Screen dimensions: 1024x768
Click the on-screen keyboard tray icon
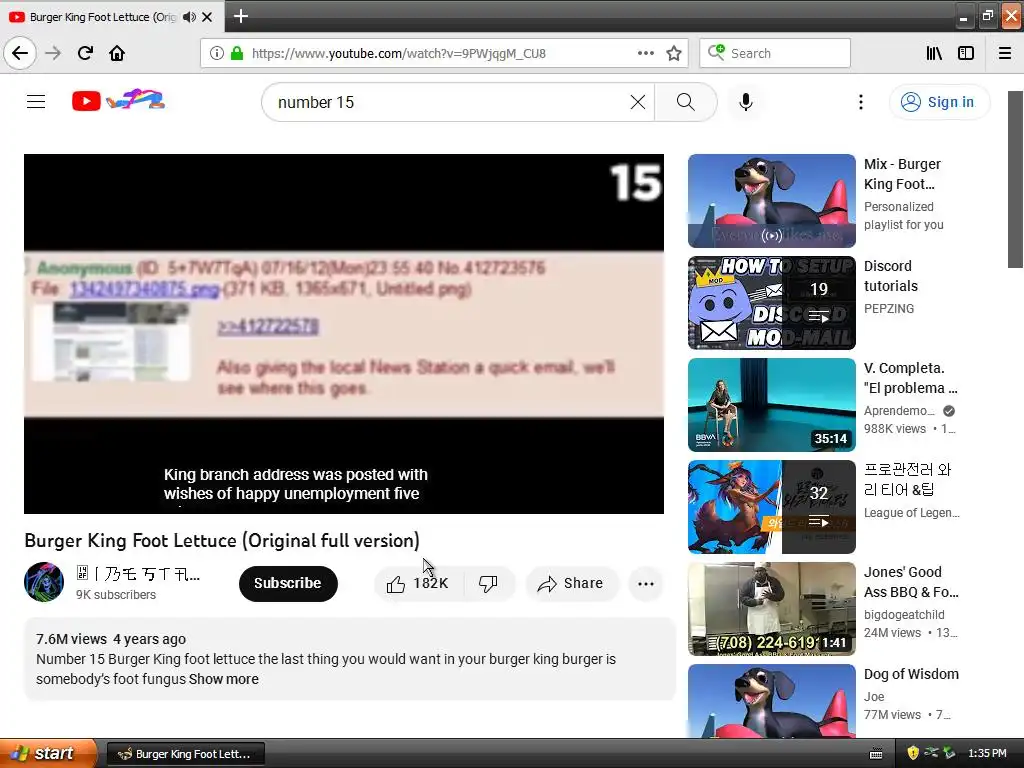876,754
